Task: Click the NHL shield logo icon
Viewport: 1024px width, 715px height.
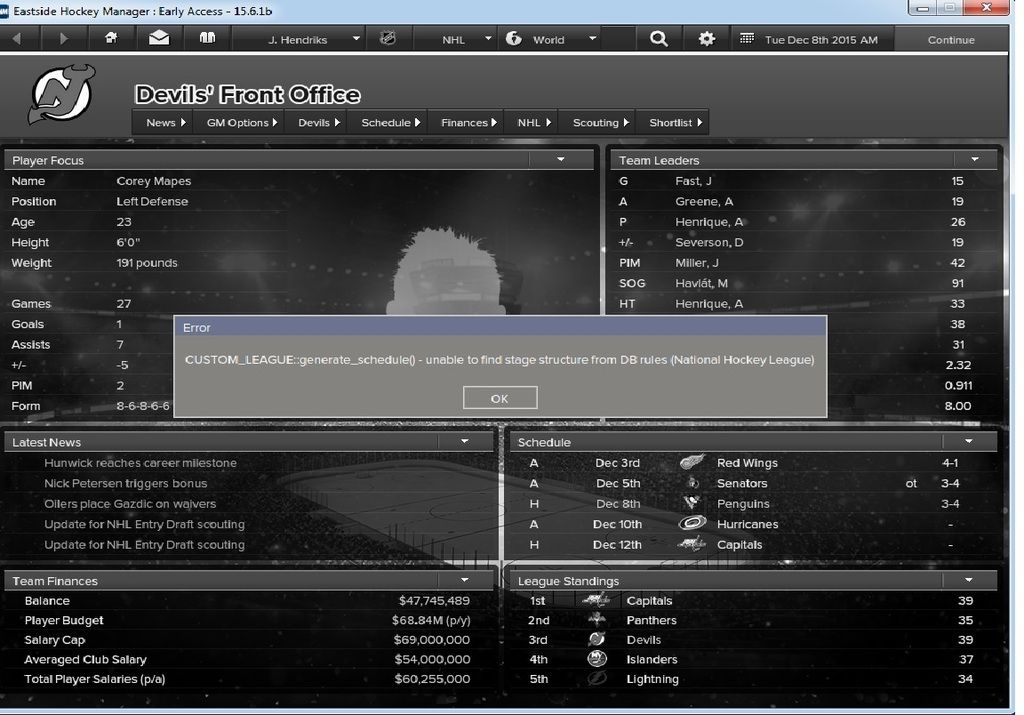Action: tap(388, 39)
